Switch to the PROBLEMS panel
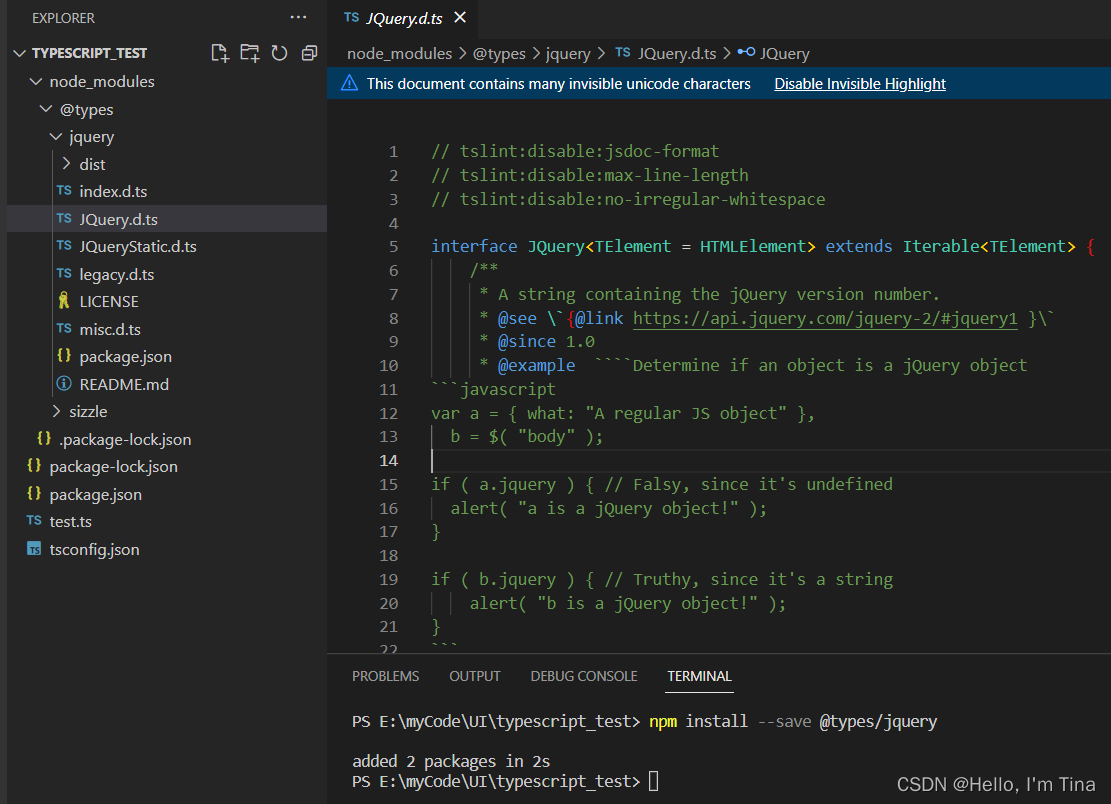 (385, 676)
